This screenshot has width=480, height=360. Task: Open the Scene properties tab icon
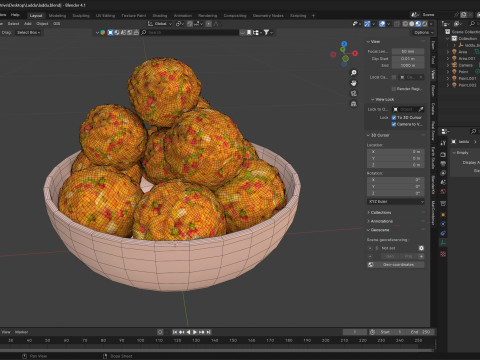pos(443,182)
